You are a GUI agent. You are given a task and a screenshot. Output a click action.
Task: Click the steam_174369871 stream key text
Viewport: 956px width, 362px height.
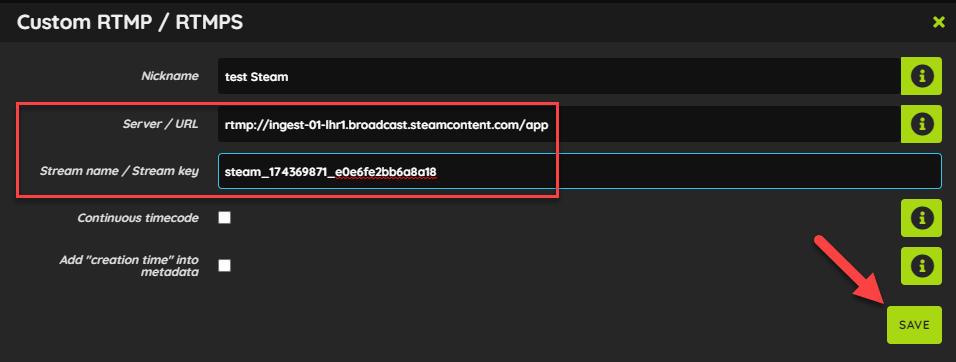tap(330, 172)
